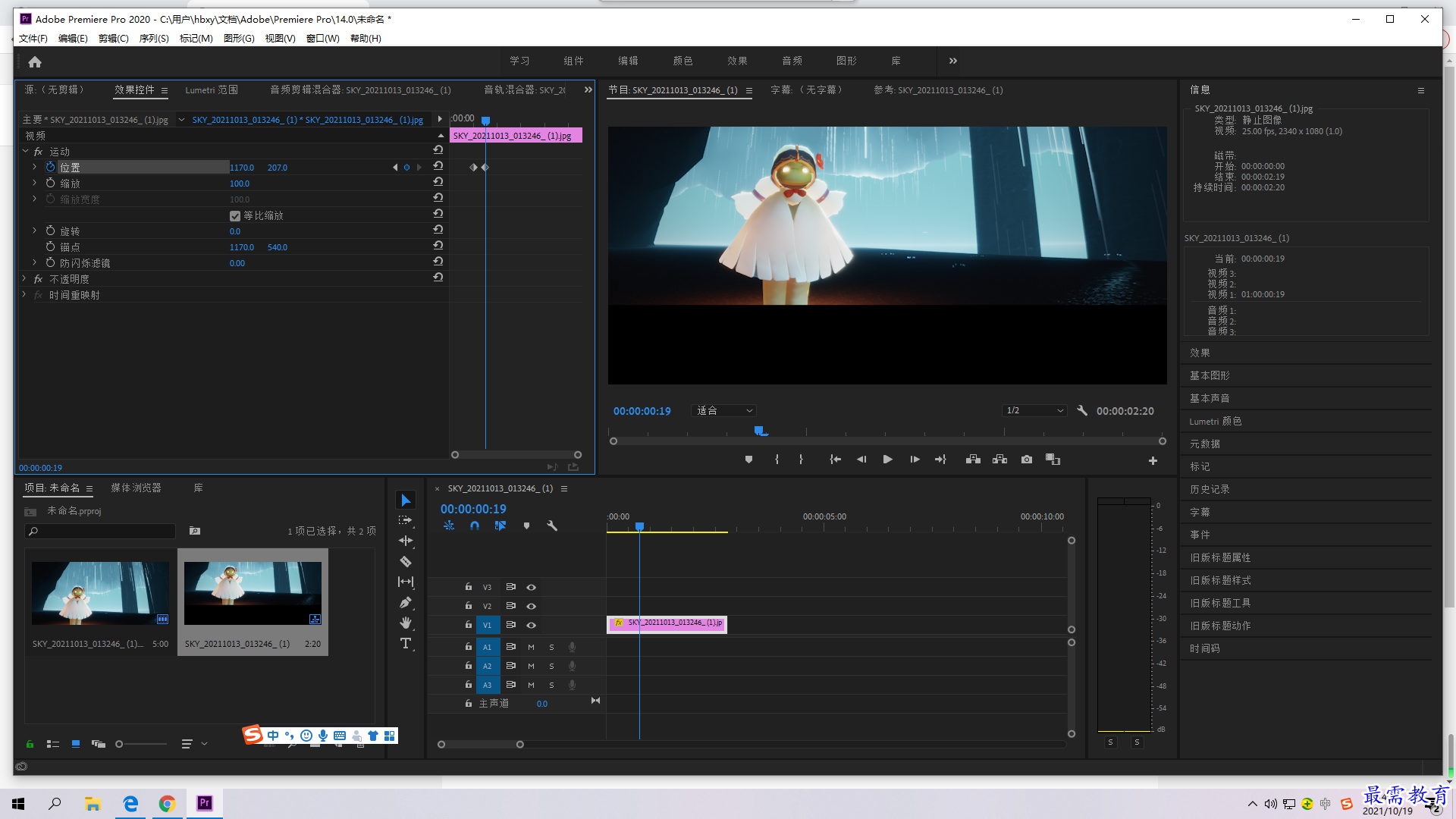Viewport: 1456px width, 819px height.
Task: Select the Hand tool
Action: [x=406, y=623]
